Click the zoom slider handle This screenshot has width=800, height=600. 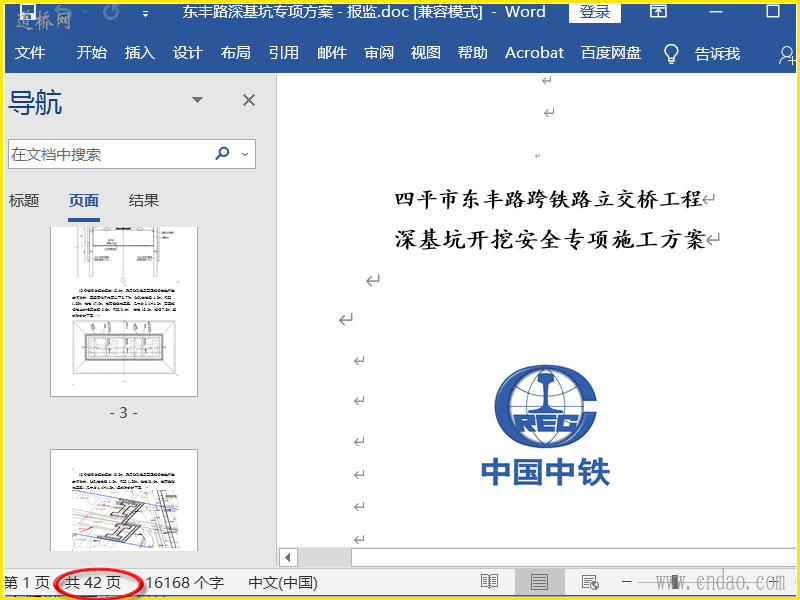pos(675,582)
